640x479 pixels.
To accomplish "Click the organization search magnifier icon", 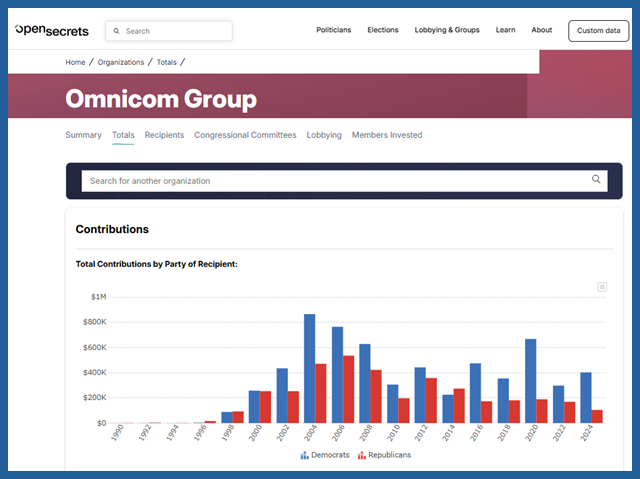I will (596, 180).
